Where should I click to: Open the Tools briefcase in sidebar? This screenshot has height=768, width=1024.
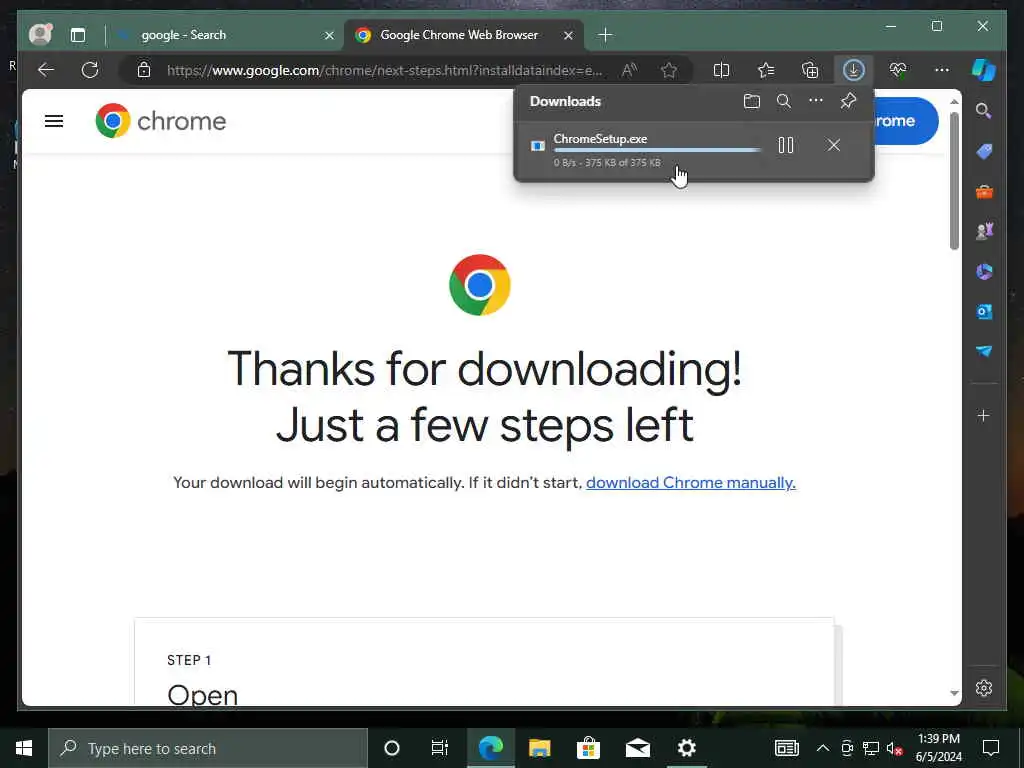(984, 192)
